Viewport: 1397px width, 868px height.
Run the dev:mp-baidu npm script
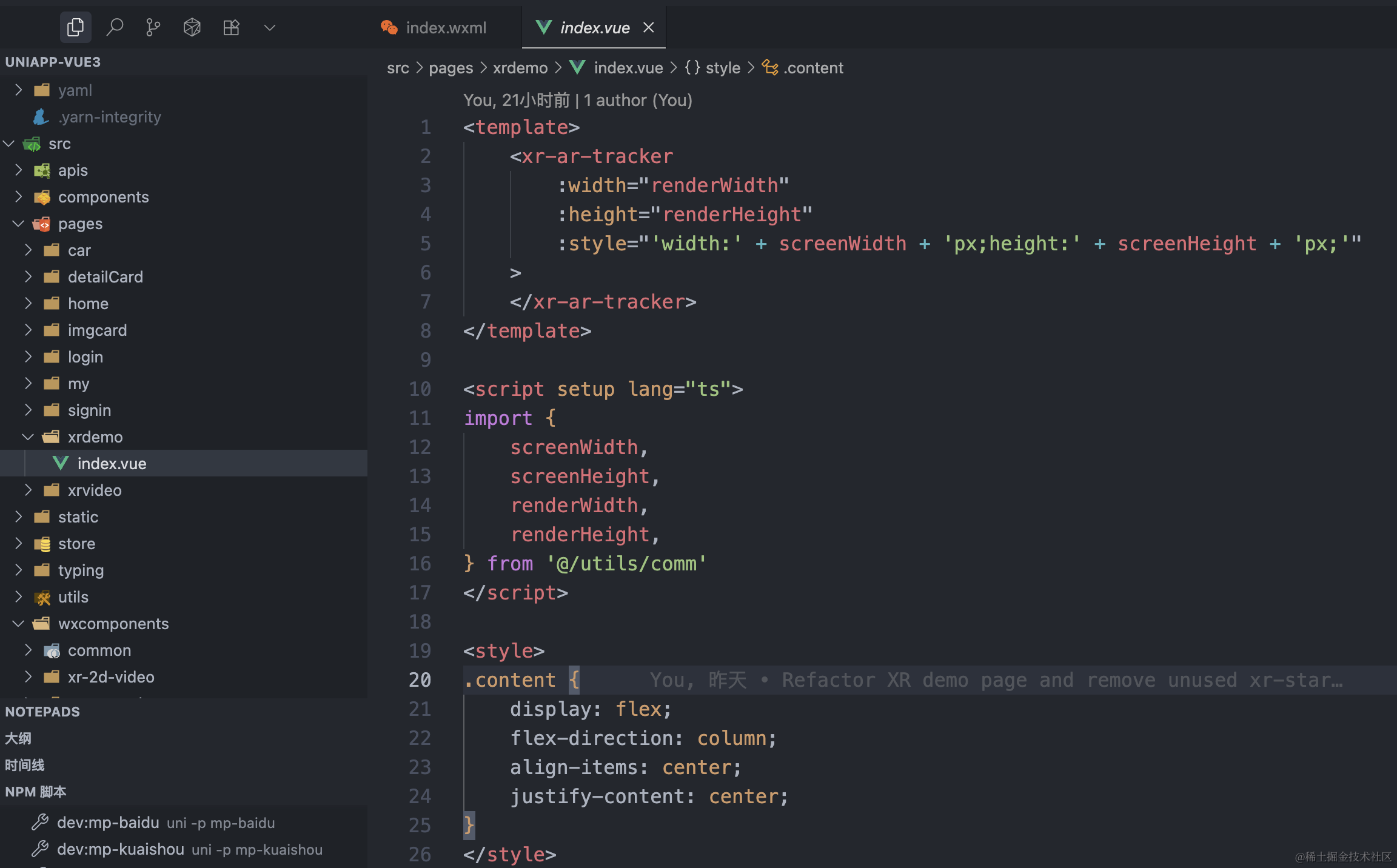(108, 823)
